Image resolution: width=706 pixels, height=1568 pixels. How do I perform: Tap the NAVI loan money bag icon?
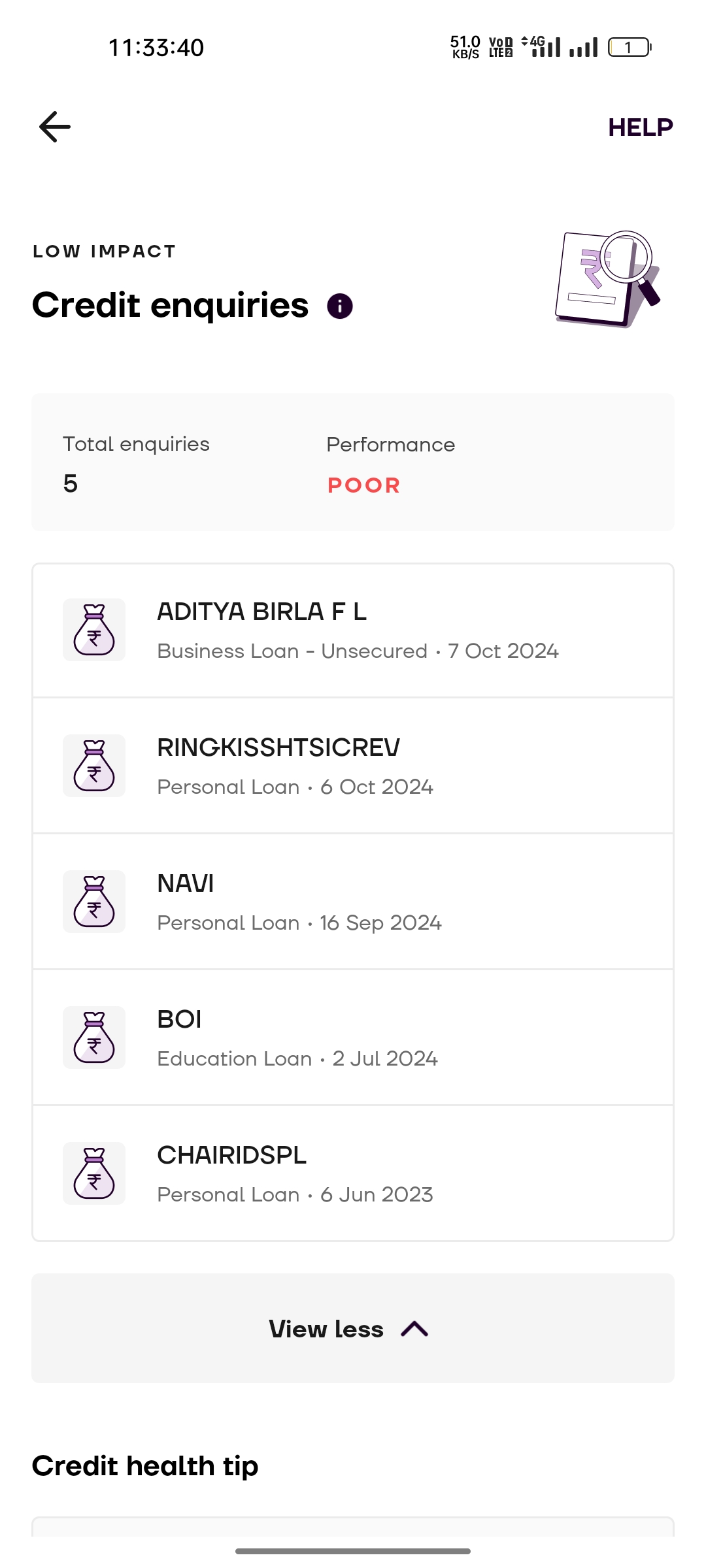click(94, 902)
